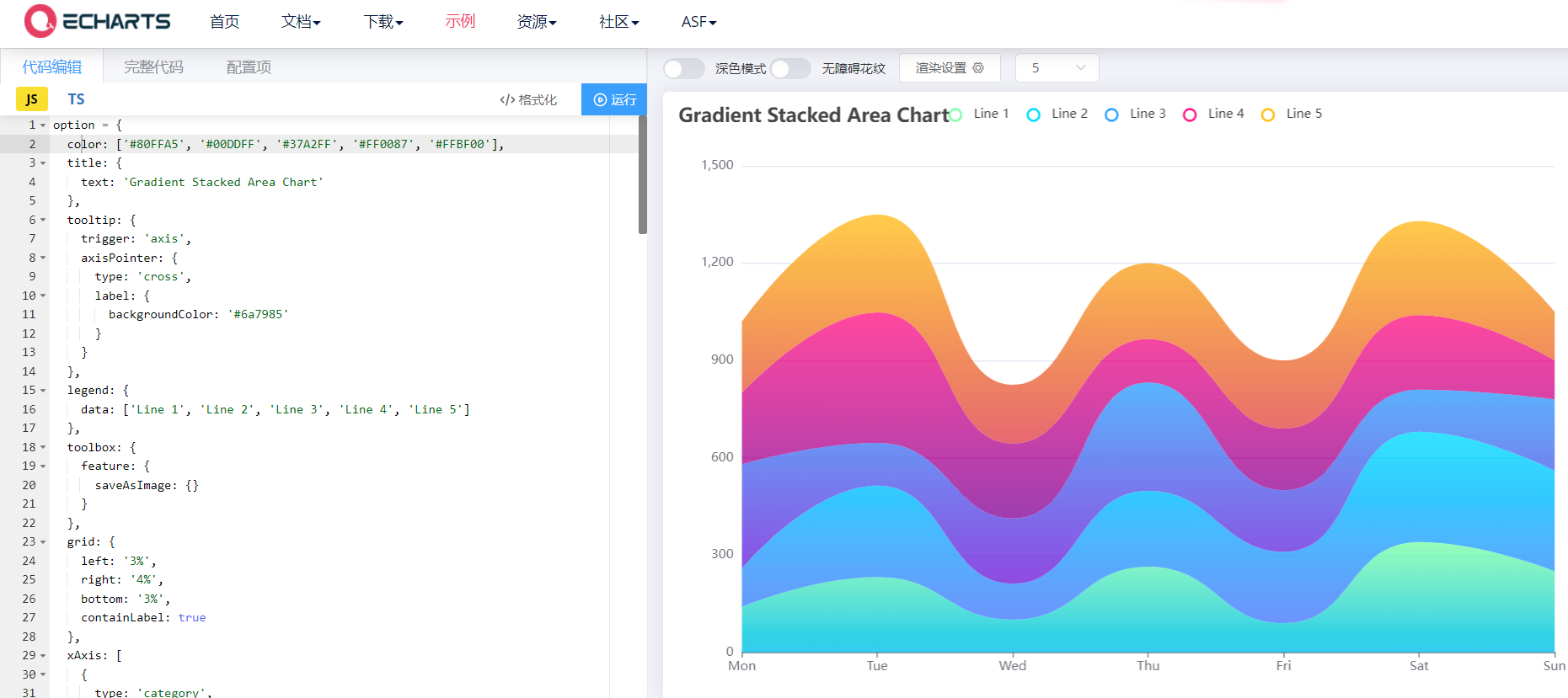This screenshot has width=1568, height=698.
Task: Click the 格式化 format code button
Action: (528, 99)
